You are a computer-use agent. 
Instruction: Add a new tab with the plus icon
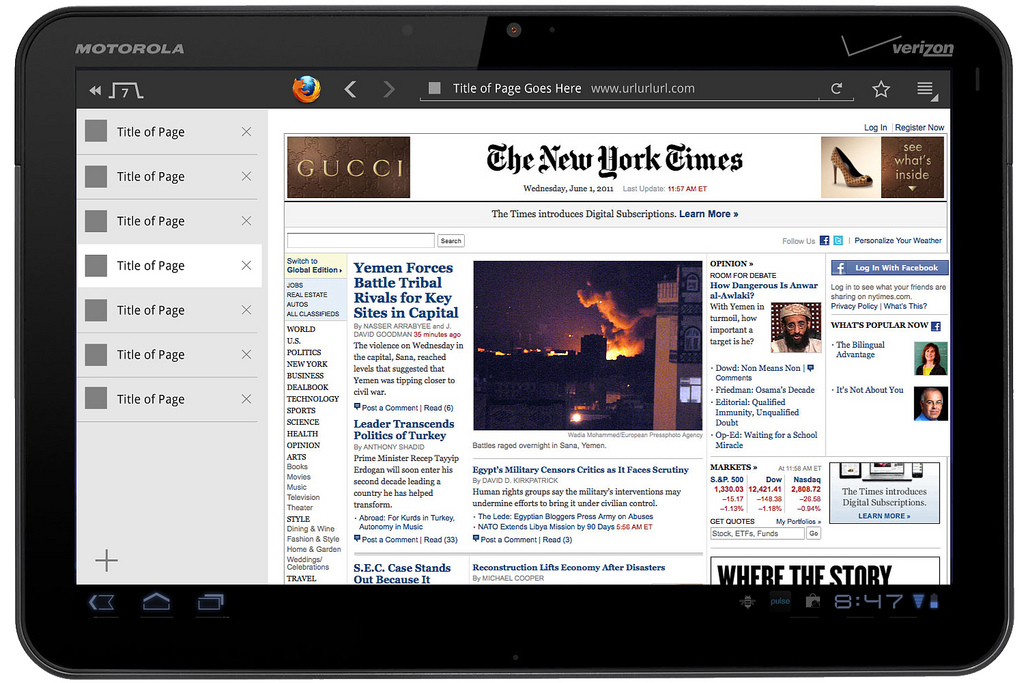(x=106, y=560)
